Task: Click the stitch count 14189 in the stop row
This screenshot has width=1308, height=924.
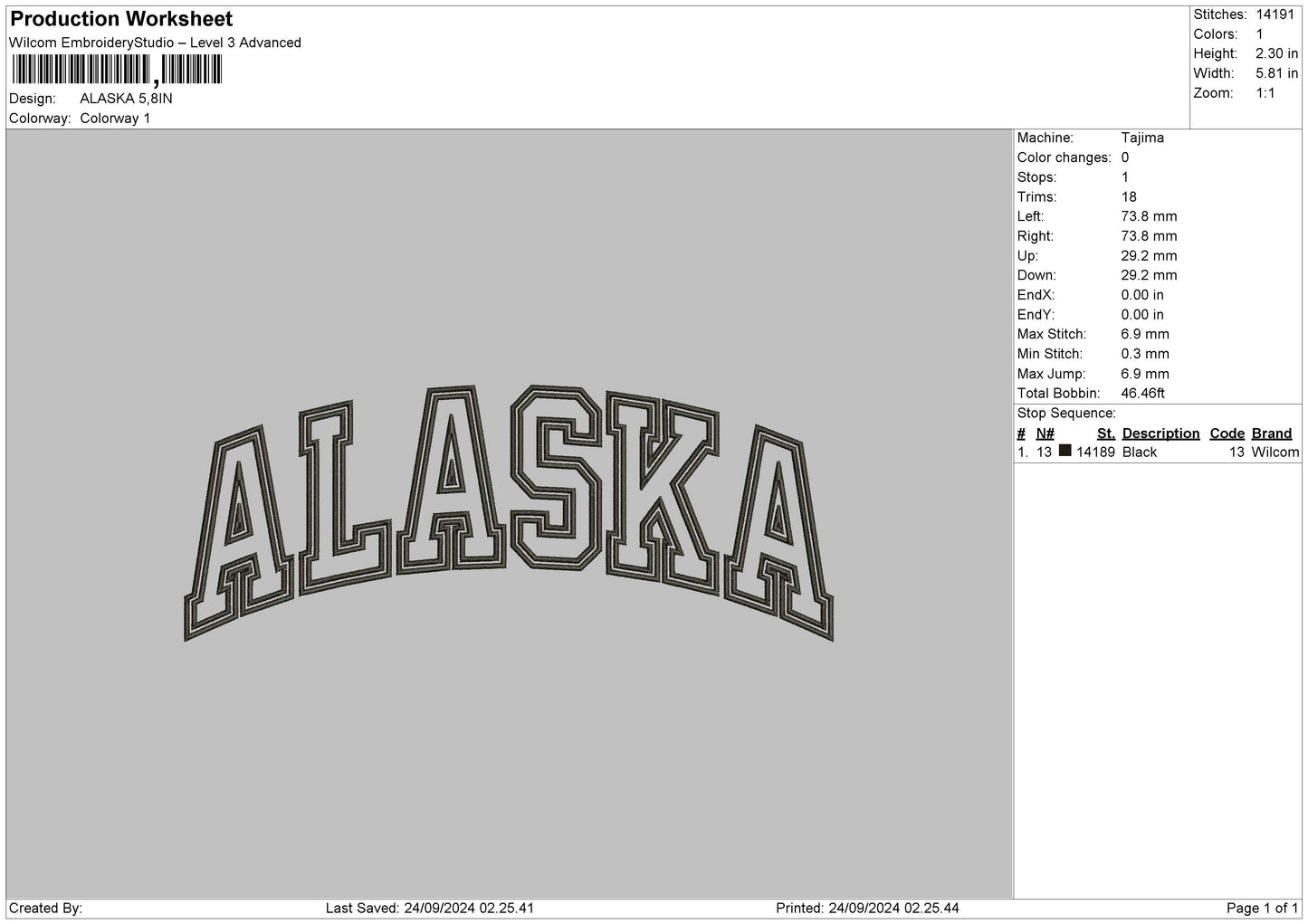Action: (x=1095, y=452)
